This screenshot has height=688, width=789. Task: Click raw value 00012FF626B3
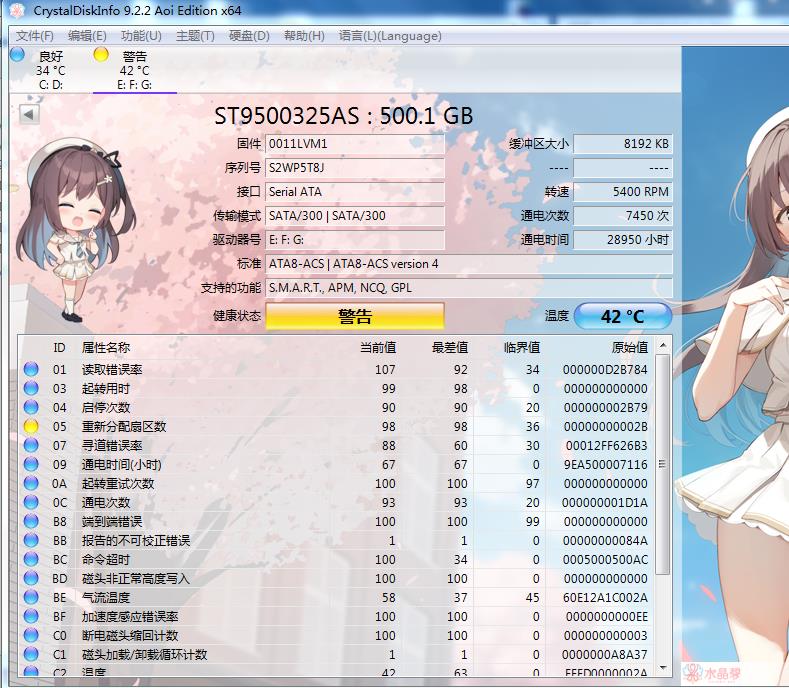[x=606, y=445]
